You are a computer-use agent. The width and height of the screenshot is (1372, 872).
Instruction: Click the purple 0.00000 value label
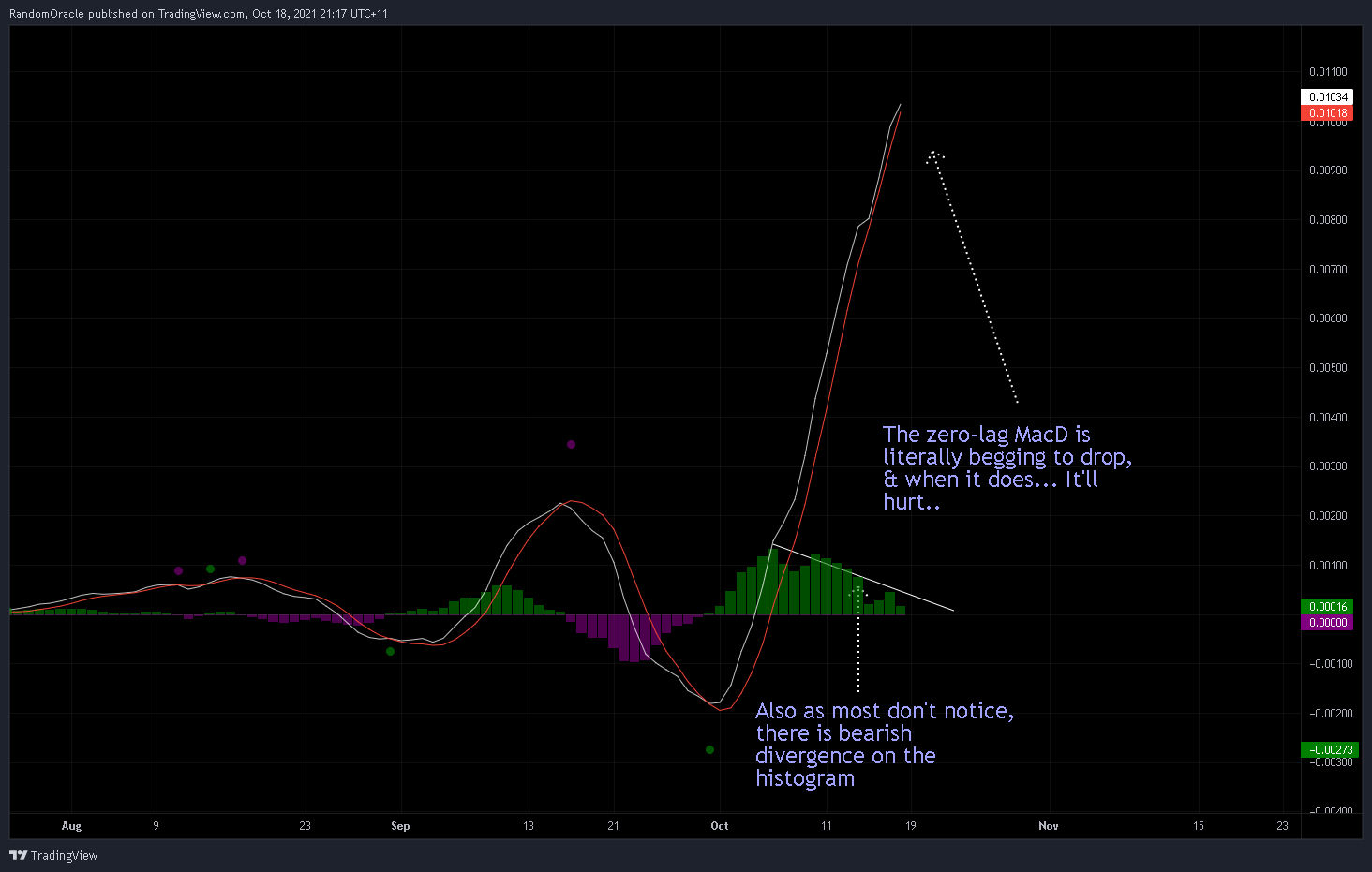(x=1327, y=623)
